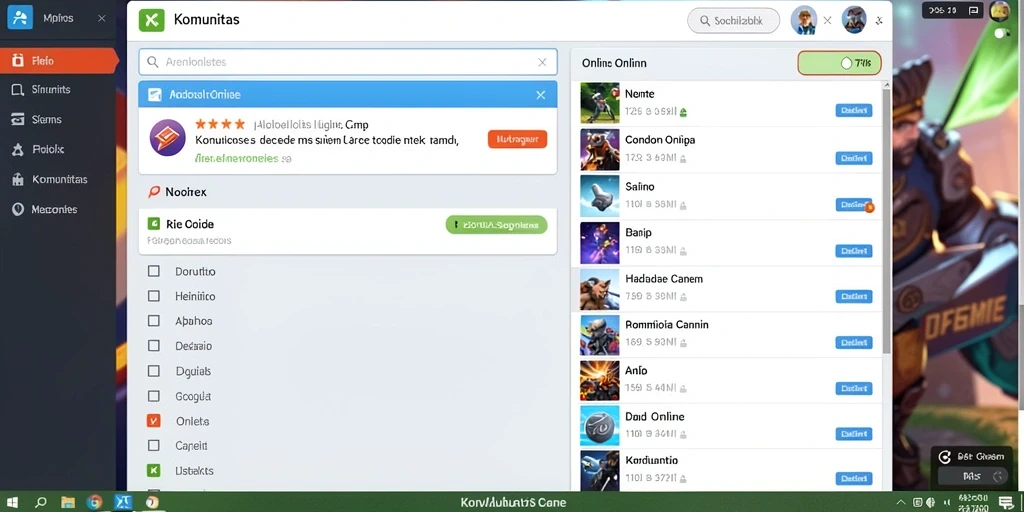Click the green button next to Rie Coide
Image resolution: width=1024 pixels, height=512 pixels.
coord(496,225)
